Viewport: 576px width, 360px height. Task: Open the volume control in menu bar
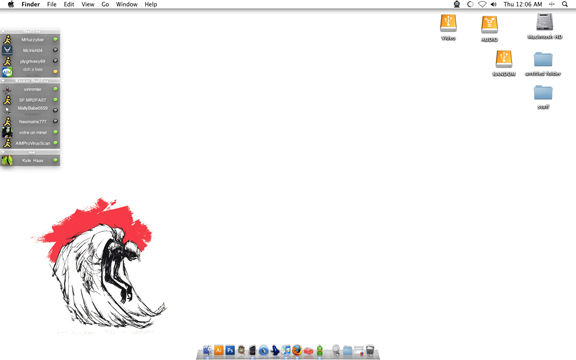[494, 4]
